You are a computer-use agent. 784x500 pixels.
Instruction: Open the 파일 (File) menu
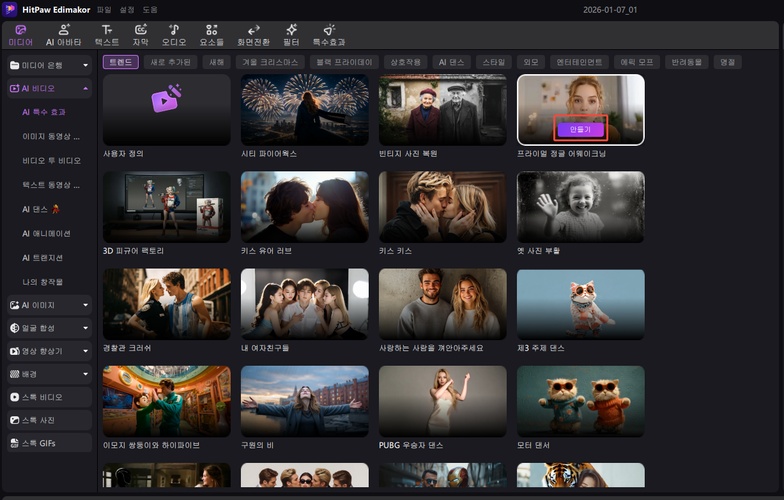pyautogui.click(x=104, y=9)
